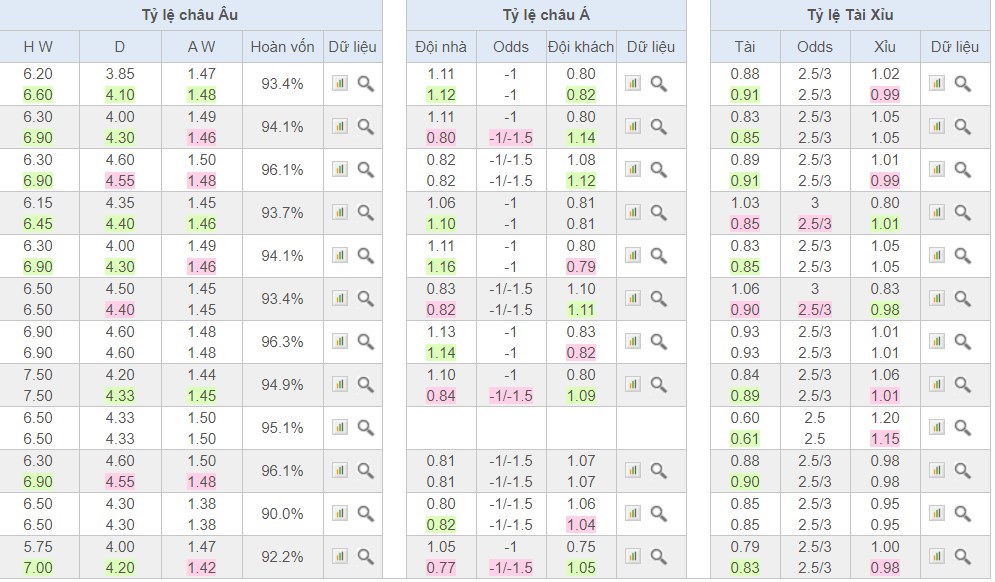Click the 'Xỉu' column header

(885, 47)
